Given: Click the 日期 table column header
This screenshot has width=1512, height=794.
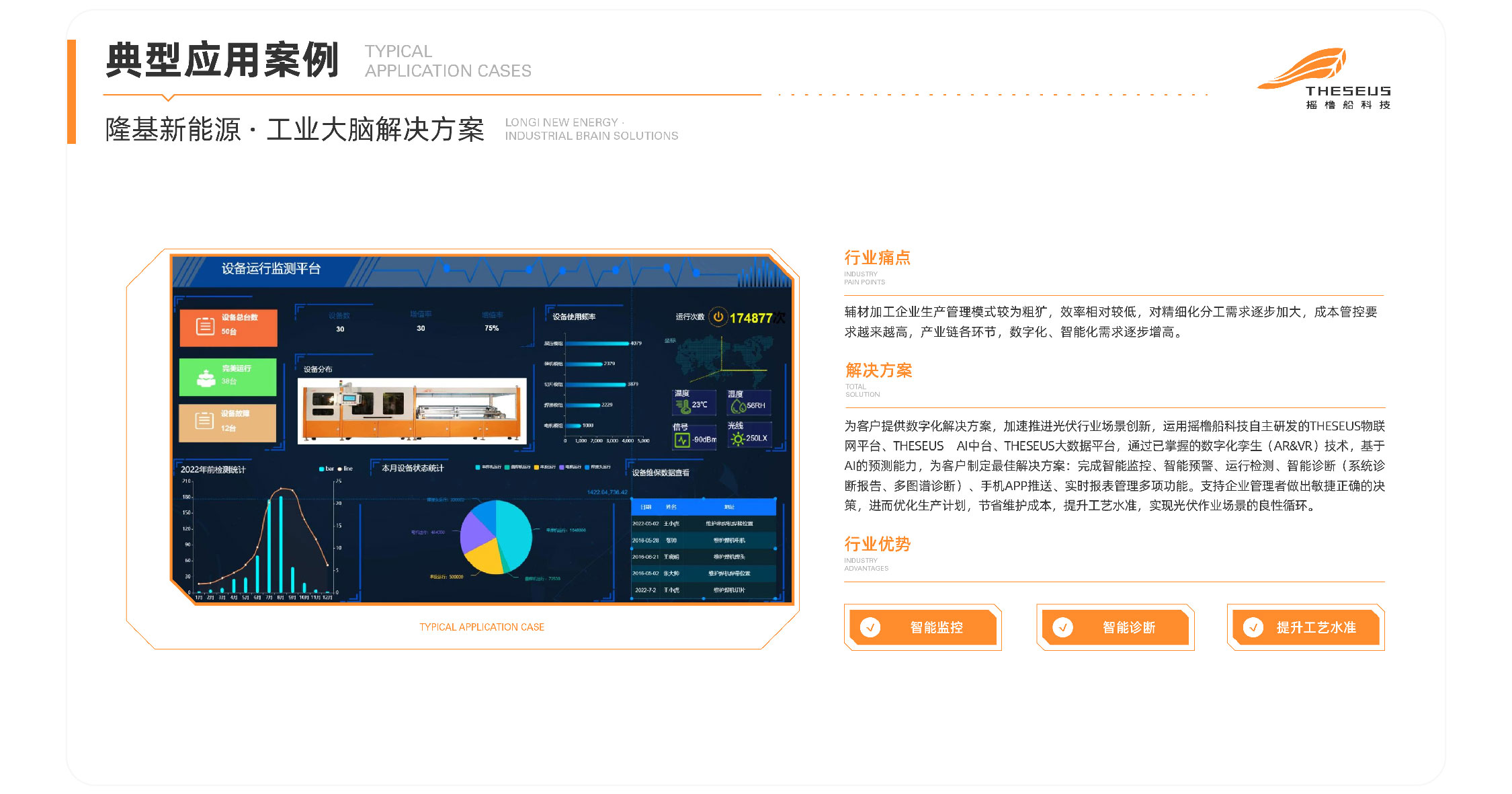Looking at the screenshot, I should (x=646, y=507).
